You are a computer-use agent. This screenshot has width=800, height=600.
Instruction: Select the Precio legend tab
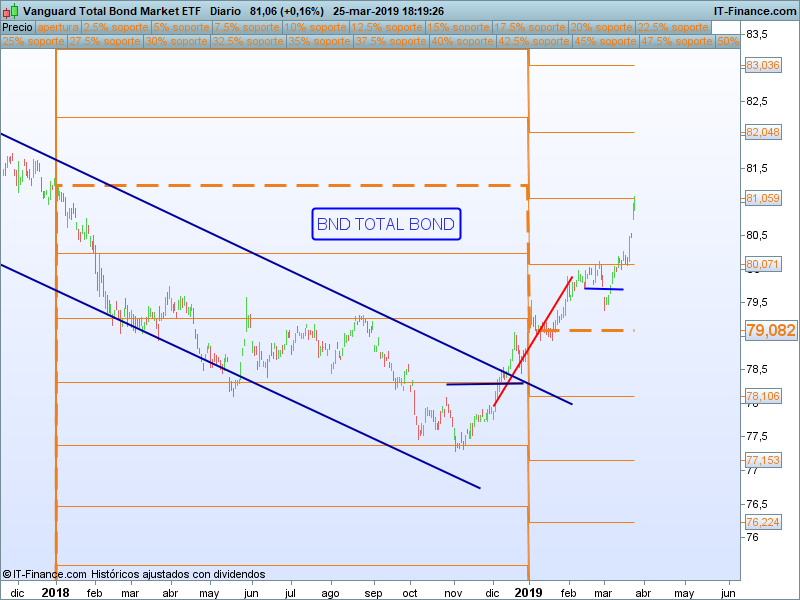pyautogui.click(x=17, y=27)
